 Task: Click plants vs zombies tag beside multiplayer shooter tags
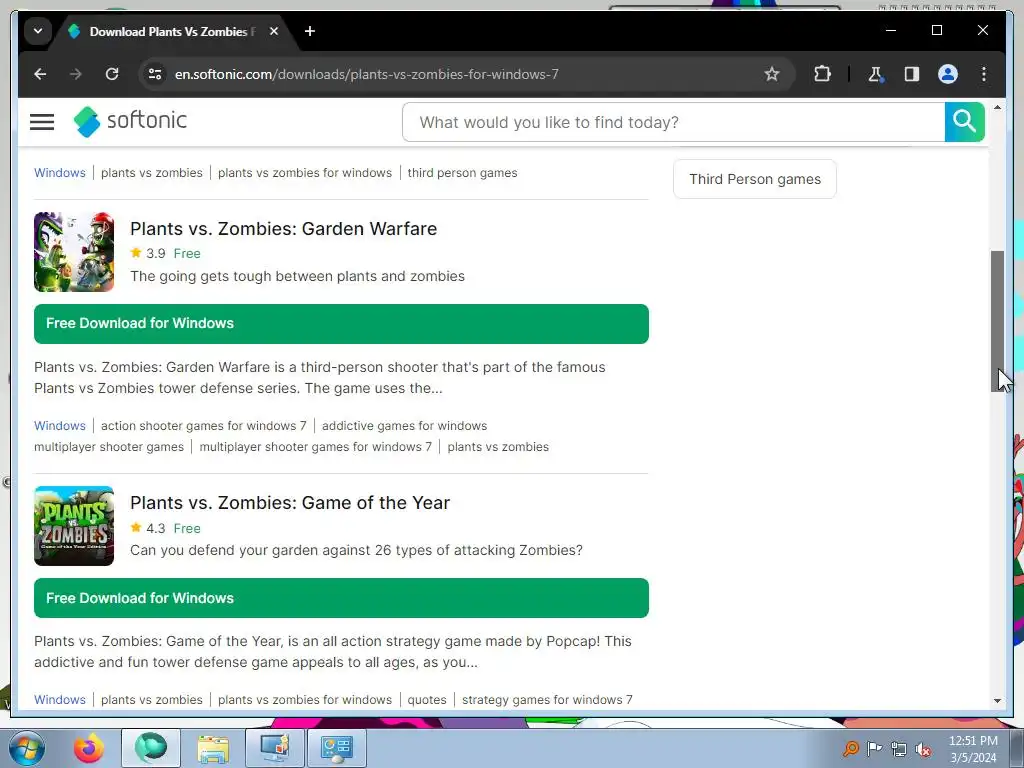point(498,447)
